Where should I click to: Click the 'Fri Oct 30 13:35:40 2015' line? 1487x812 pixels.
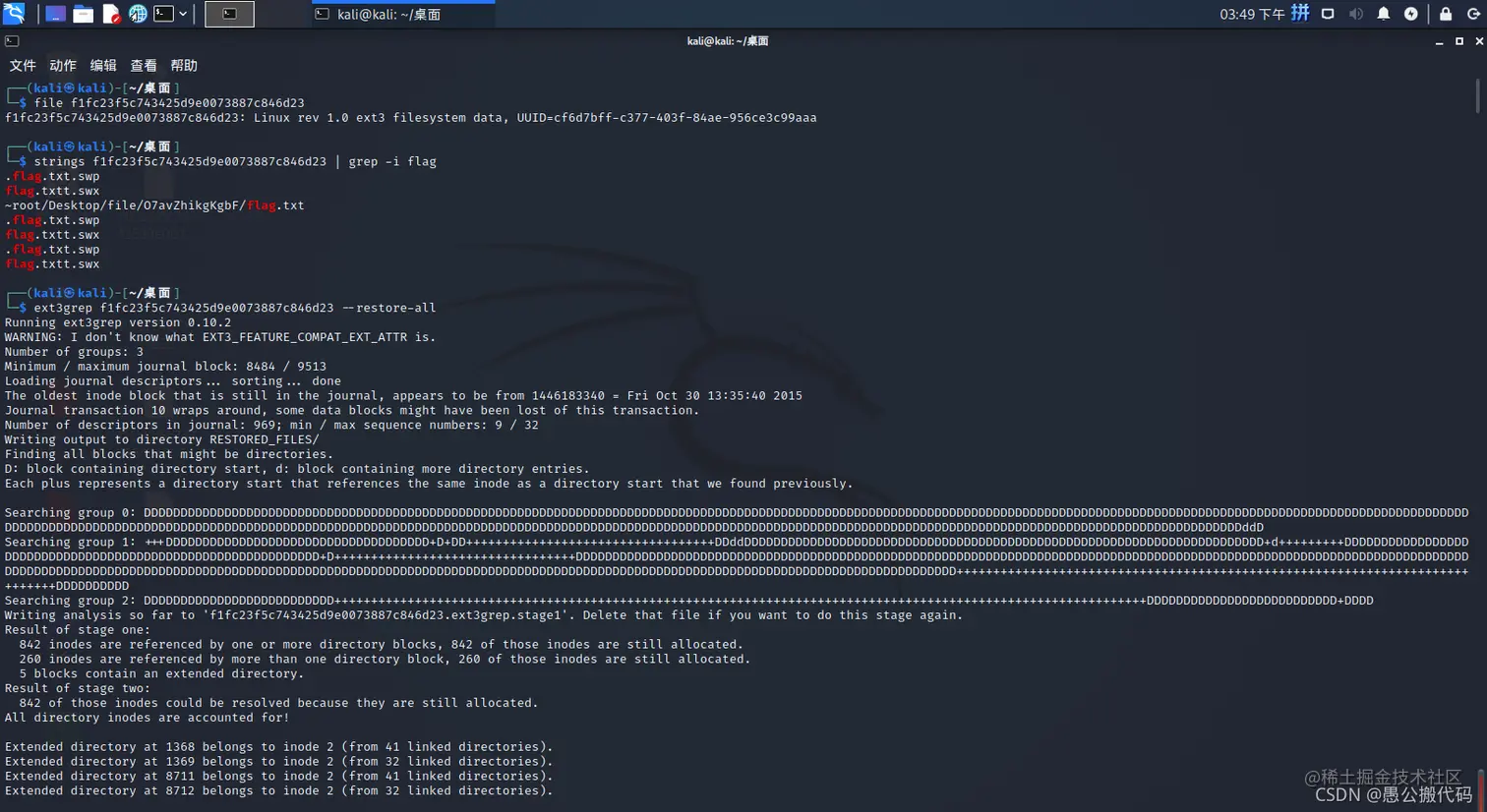click(403, 396)
